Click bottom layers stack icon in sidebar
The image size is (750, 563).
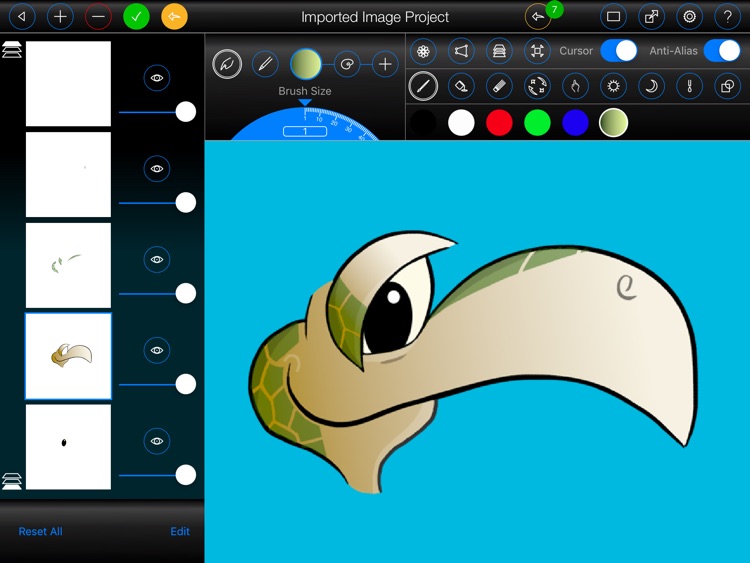pyautogui.click(x=12, y=481)
